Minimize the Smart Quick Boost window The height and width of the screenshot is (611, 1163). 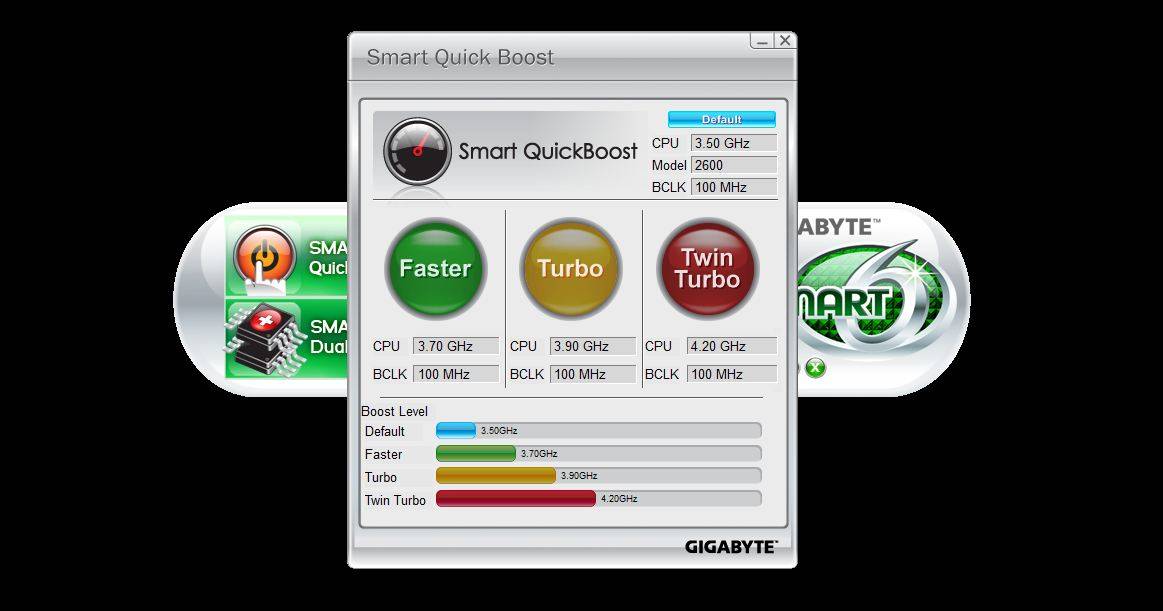(762, 41)
